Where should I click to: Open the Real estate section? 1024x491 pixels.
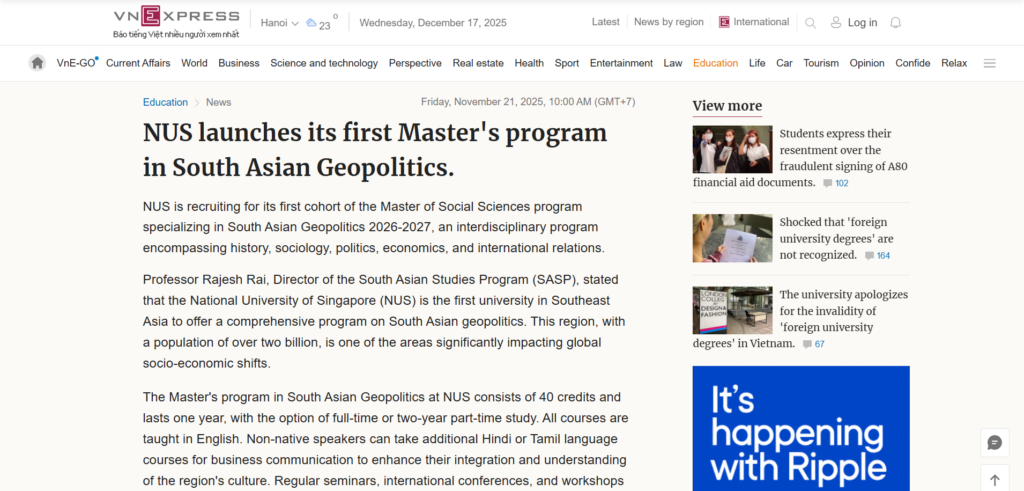(478, 63)
